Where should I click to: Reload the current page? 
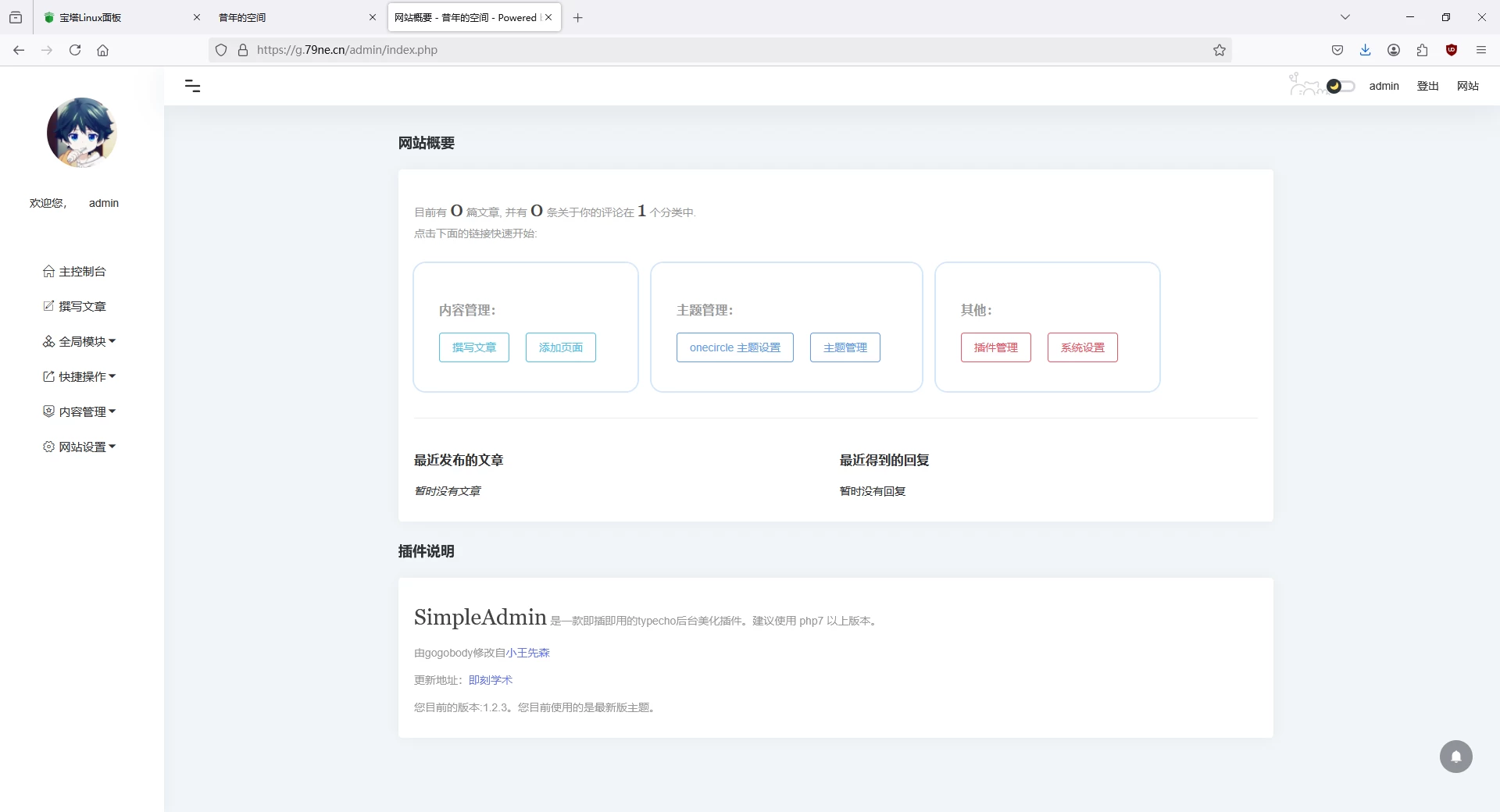[x=75, y=50]
